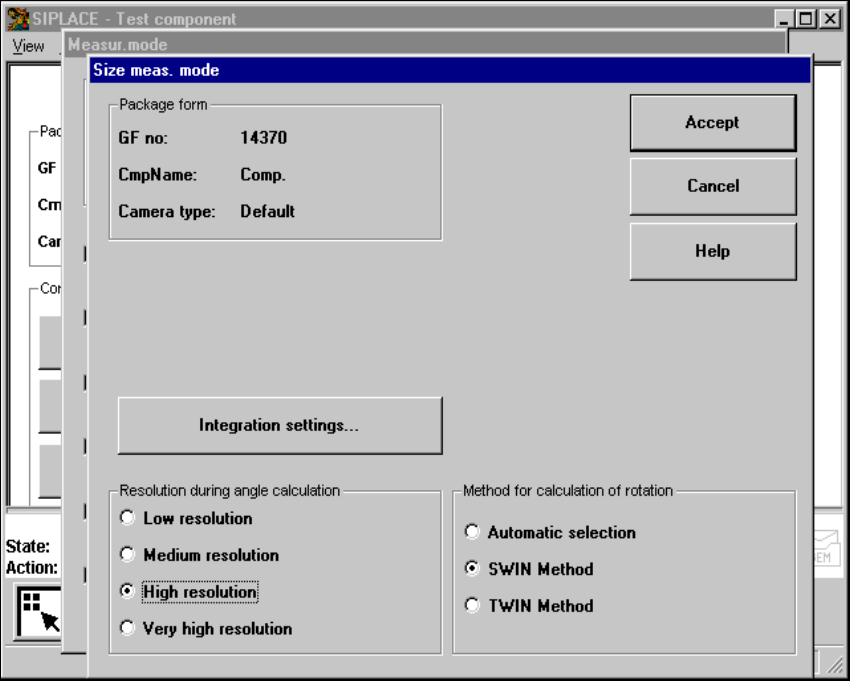Switch to TWIN Method option

click(529, 606)
